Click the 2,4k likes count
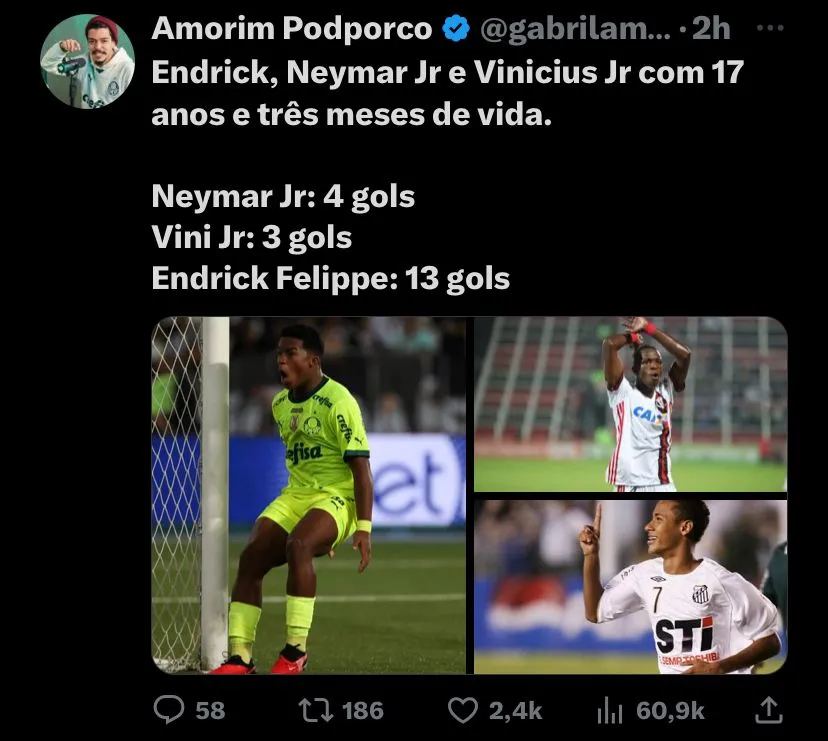 click(x=515, y=711)
